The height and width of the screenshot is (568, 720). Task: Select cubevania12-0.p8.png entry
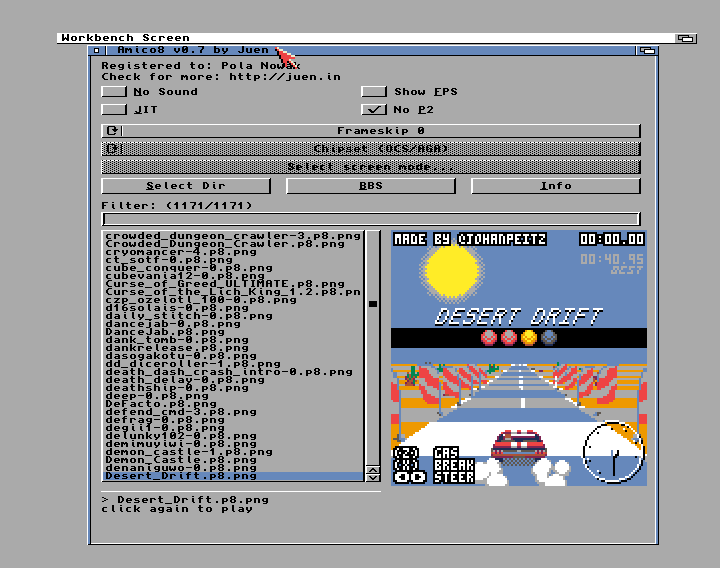[x=233, y=276]
